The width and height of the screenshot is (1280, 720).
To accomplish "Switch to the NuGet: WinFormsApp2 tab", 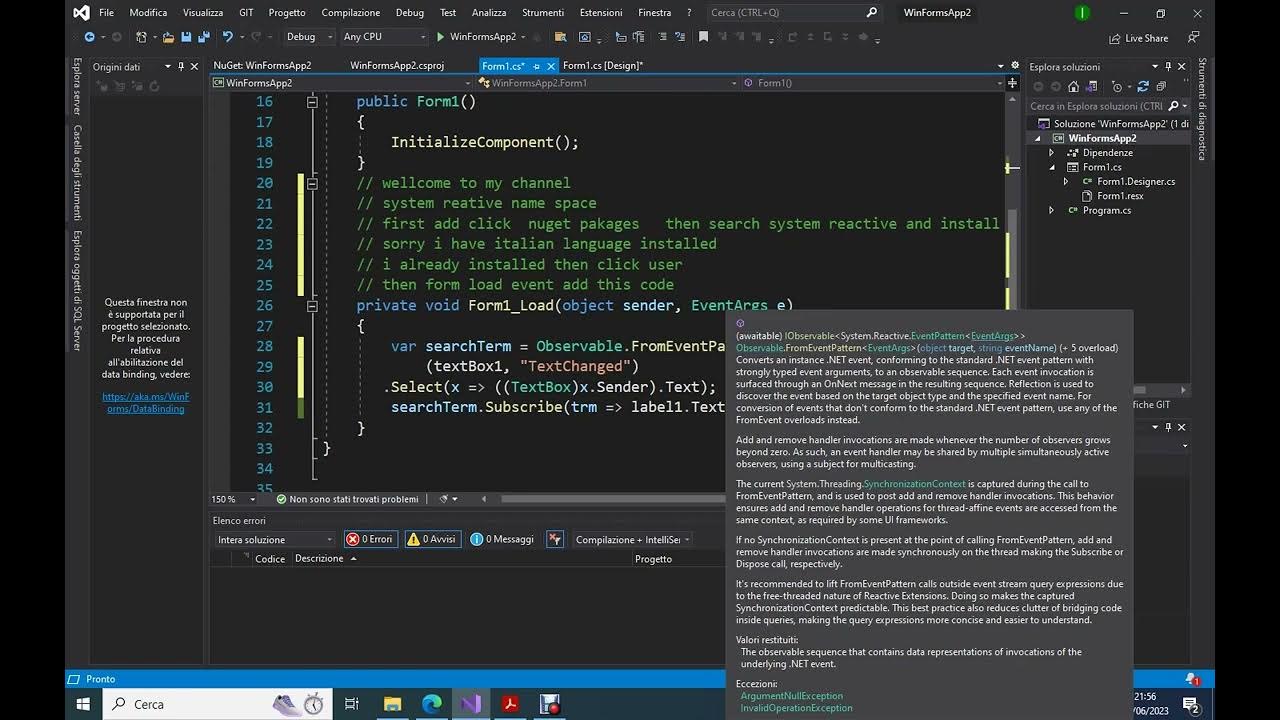I will coord(262,65).
